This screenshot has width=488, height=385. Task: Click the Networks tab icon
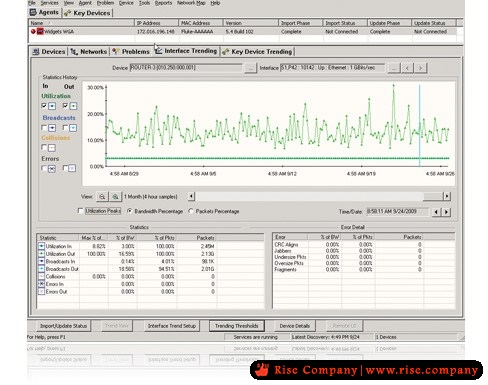[74, 52]
